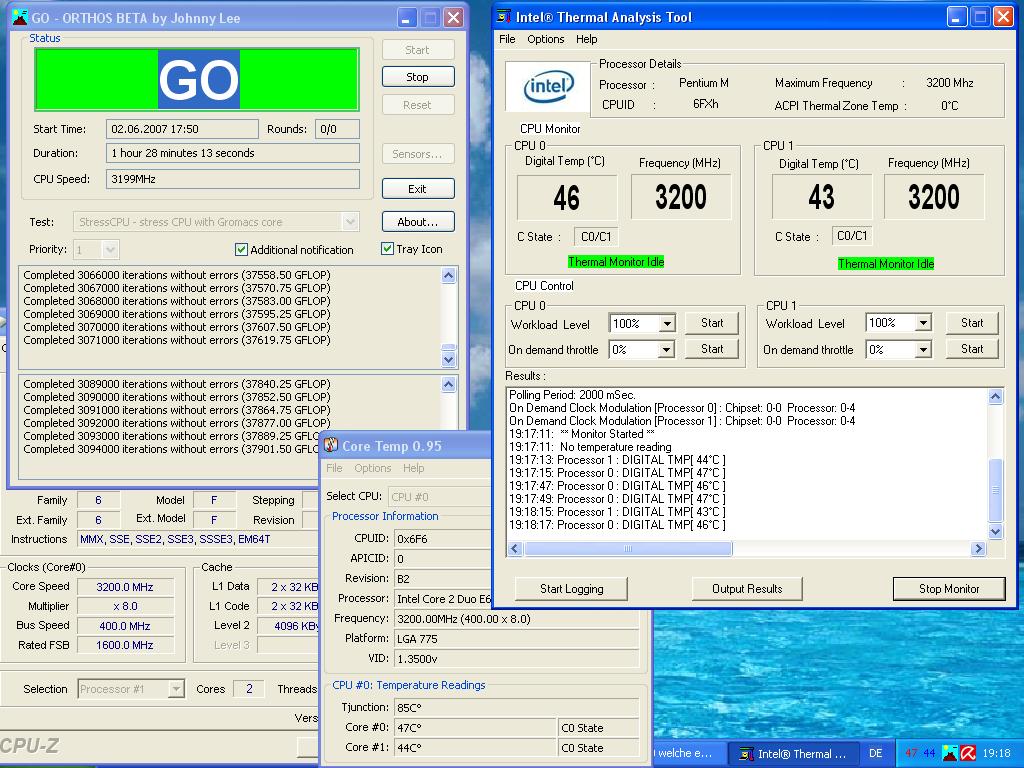Start CPU 0 Workload Level
Image resolution: width=1024 pixels, height=768 pixels.
tap(712, 323)
